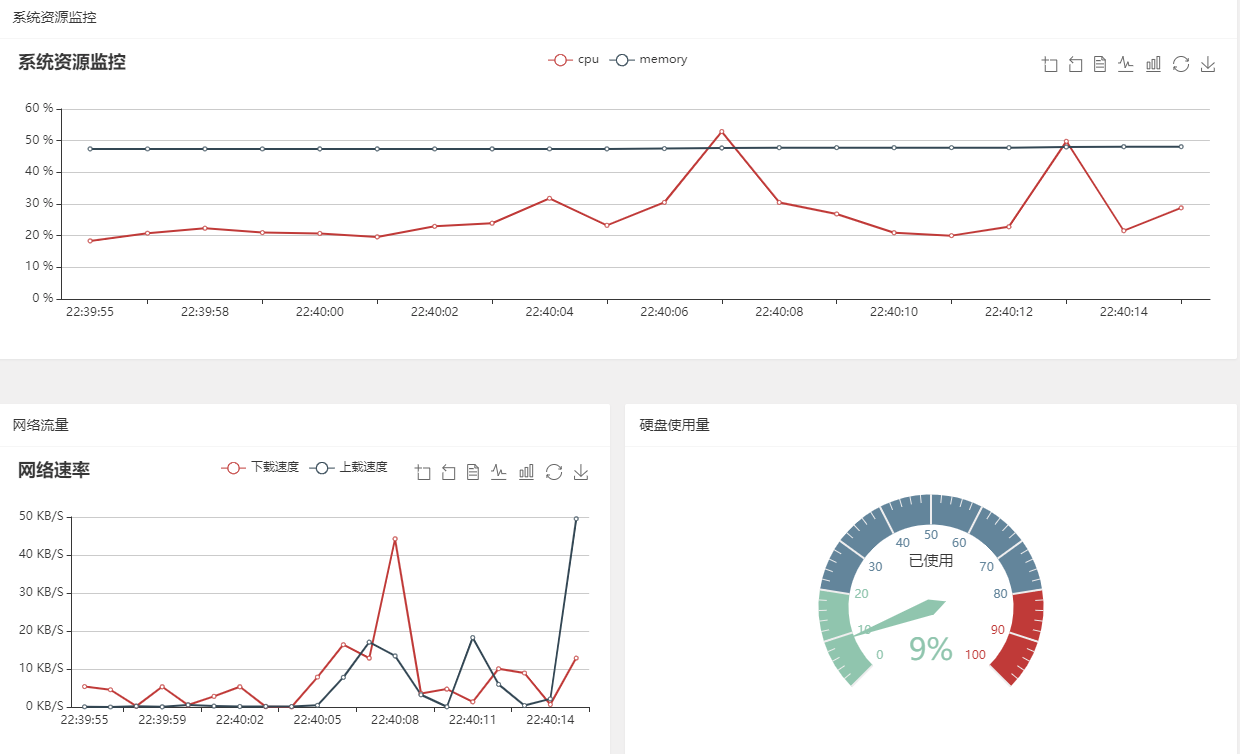Restore the 网络速率 chart
Screen dimensions: 1240x754
coord(554,472)
